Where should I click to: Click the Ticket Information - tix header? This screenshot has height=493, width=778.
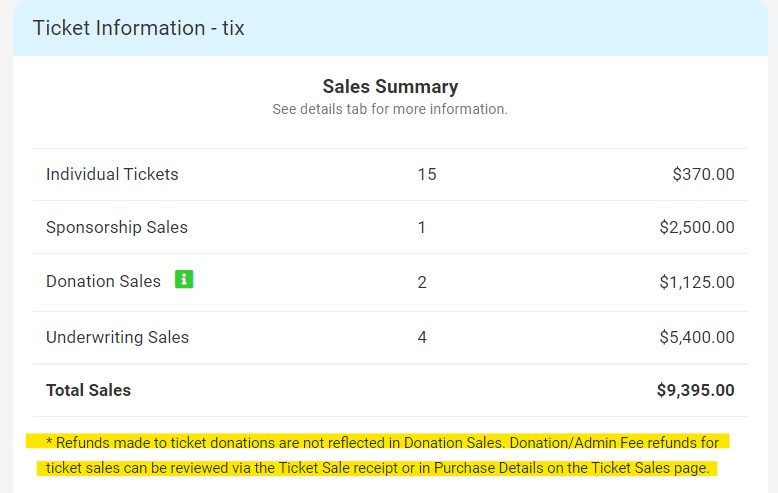pyautogui.click(x=138, y=28)
